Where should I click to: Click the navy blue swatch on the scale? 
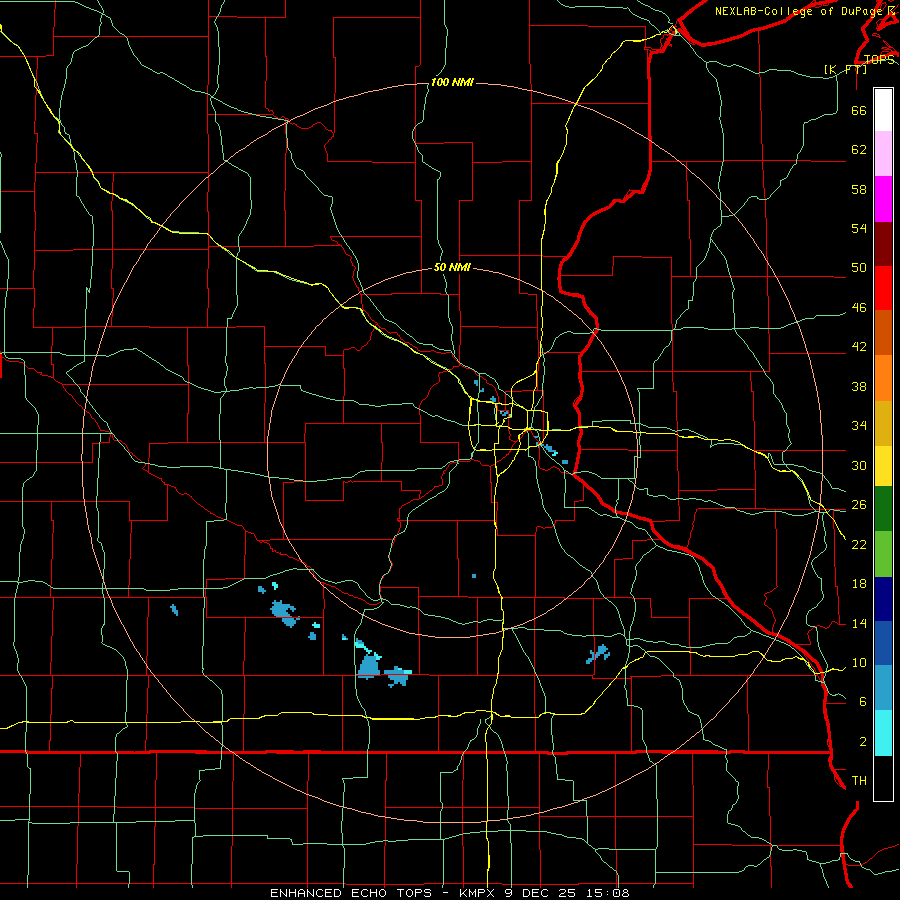coord(883,599)
